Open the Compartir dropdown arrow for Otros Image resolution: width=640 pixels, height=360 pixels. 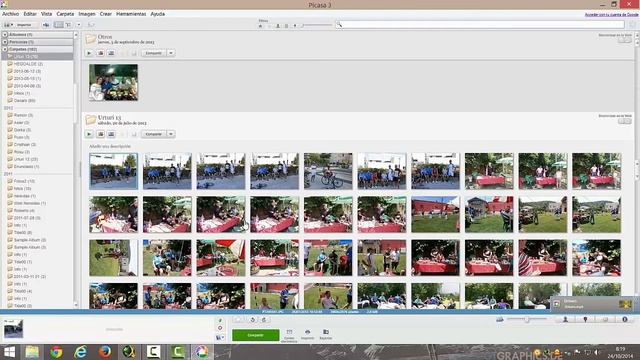[171, 53]
